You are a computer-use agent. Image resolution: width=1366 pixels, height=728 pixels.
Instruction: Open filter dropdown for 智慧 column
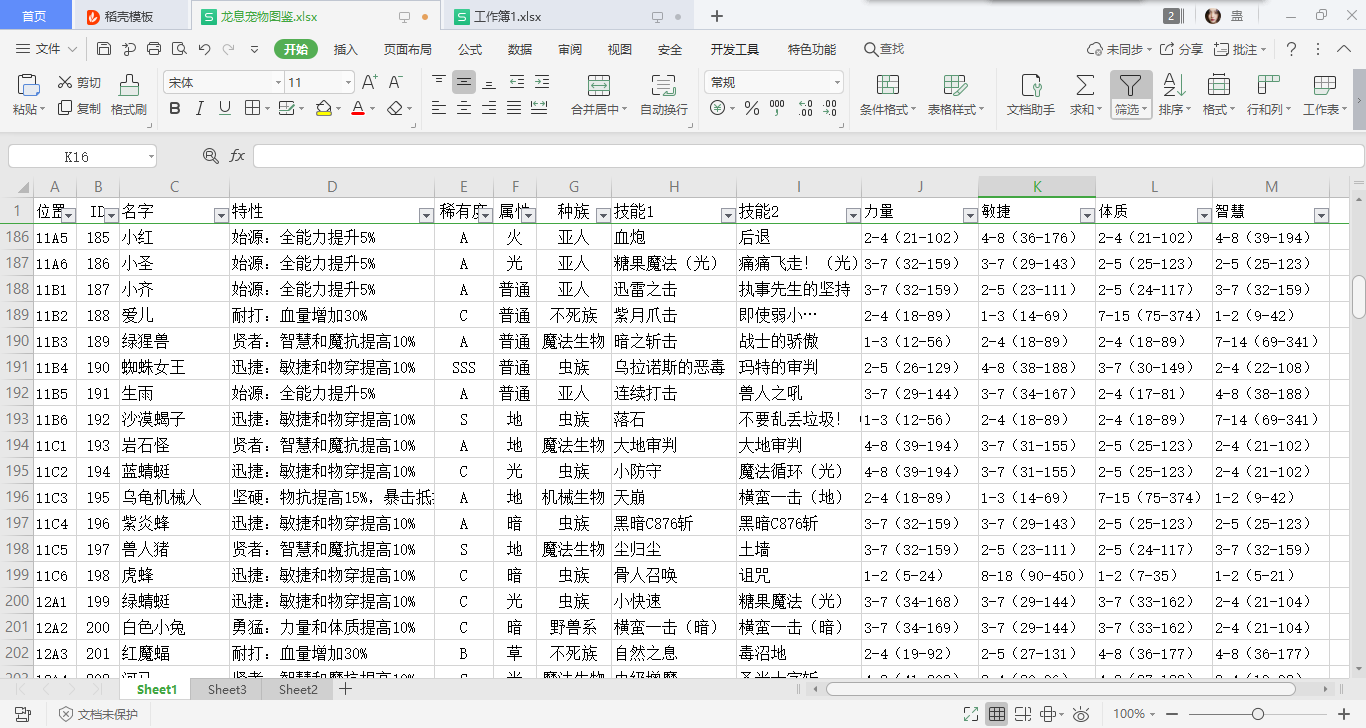tap(1321, 215)
